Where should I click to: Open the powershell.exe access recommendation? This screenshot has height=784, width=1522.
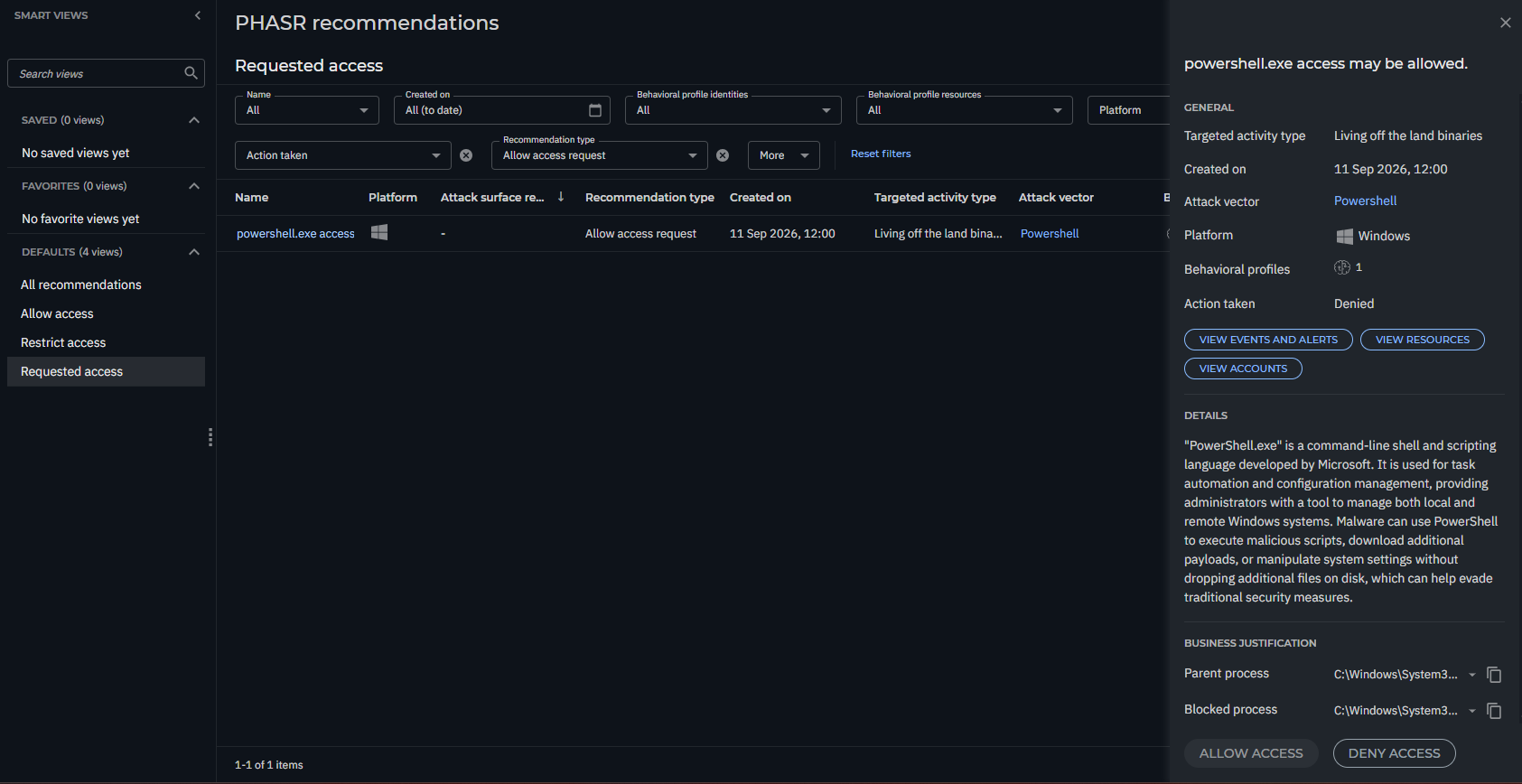coord(295,233)
